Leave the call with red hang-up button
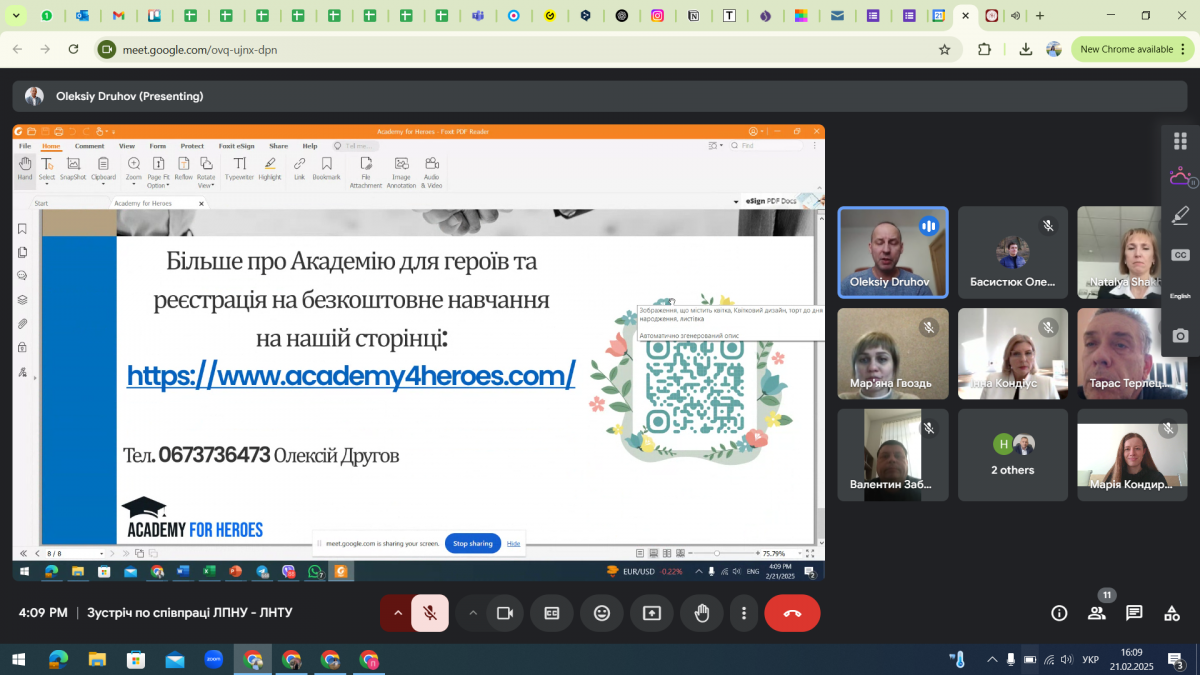 792,613
